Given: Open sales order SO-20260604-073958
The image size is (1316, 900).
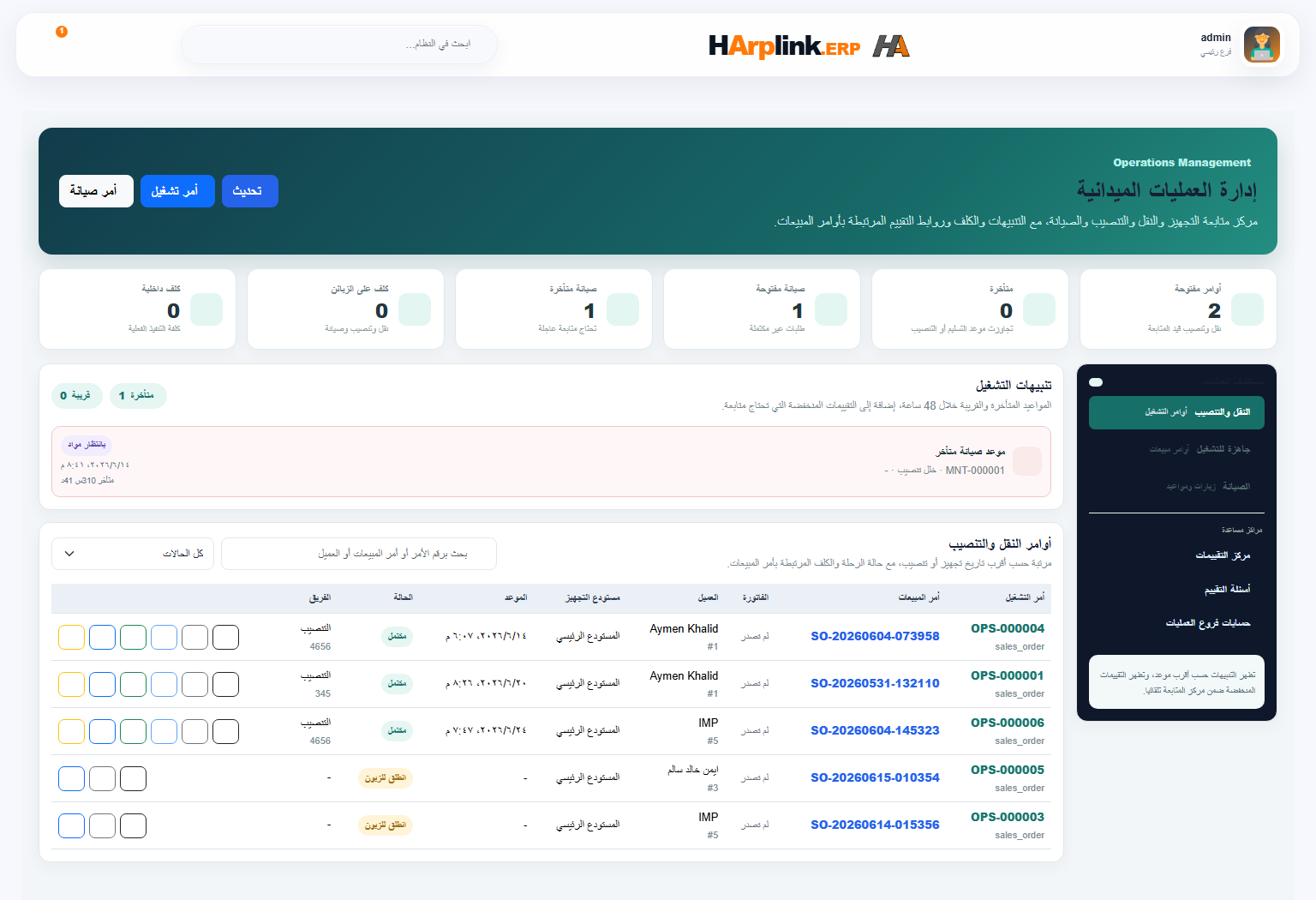Looking at the screenshot, I should pos(875,636).
